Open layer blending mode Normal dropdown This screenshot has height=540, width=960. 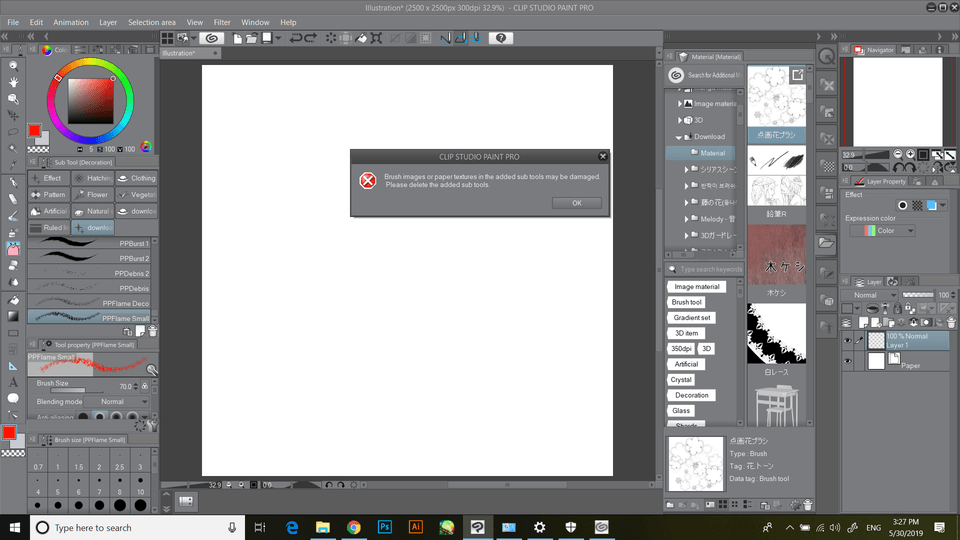[870, 295]
